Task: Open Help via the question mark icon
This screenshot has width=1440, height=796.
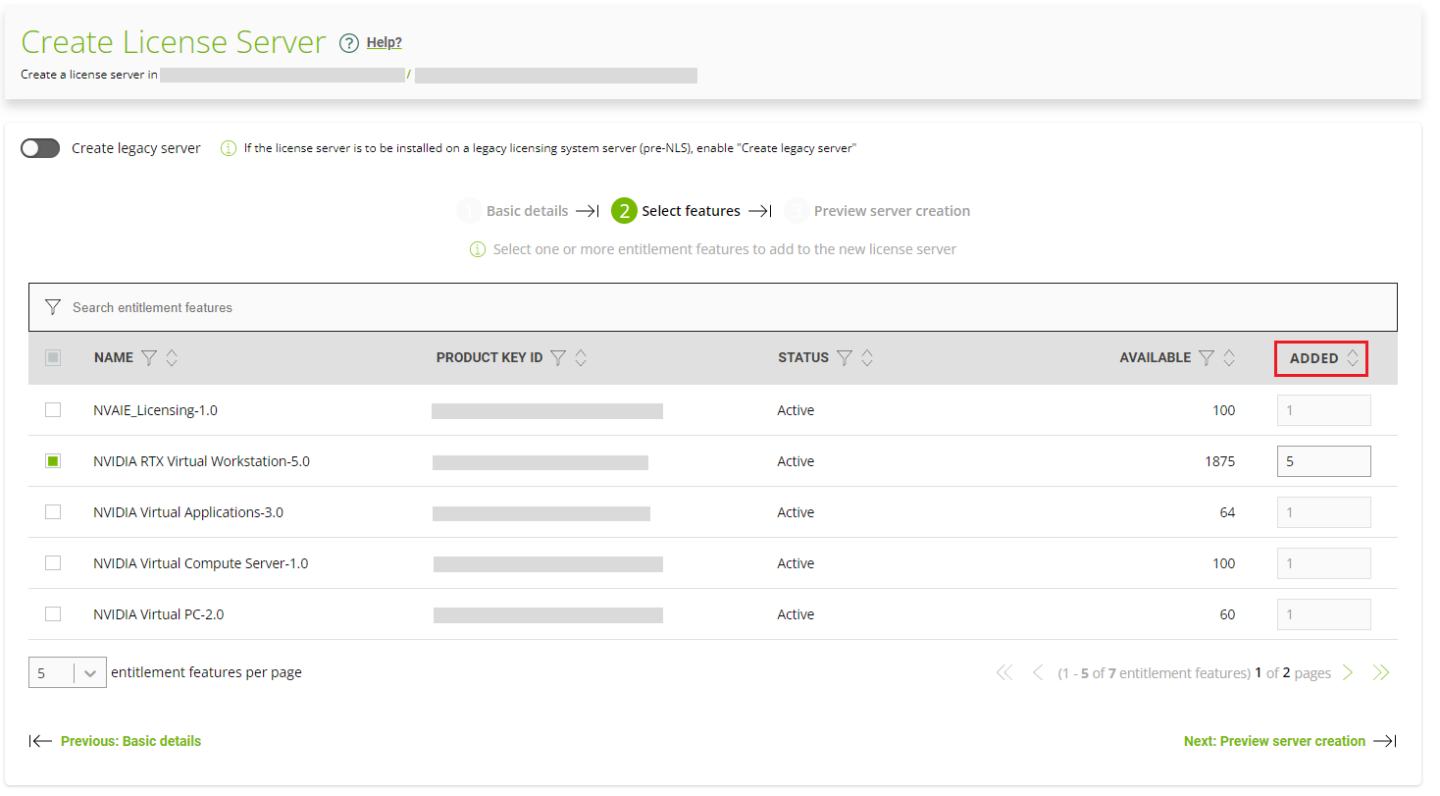Action: pyautogui.click(x=347, y=42)
